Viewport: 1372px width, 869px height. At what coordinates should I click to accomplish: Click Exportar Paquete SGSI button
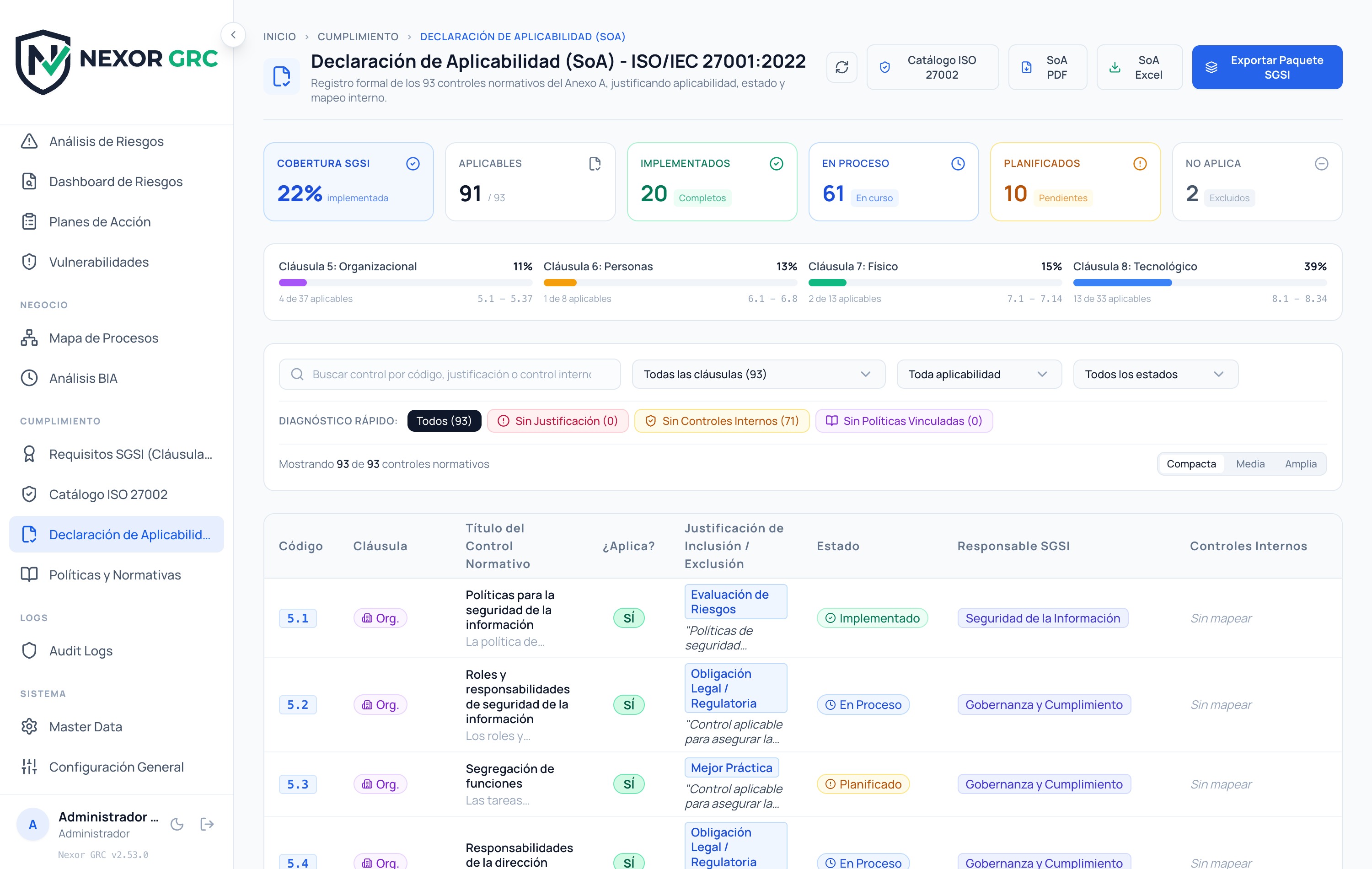[1267, 67]
